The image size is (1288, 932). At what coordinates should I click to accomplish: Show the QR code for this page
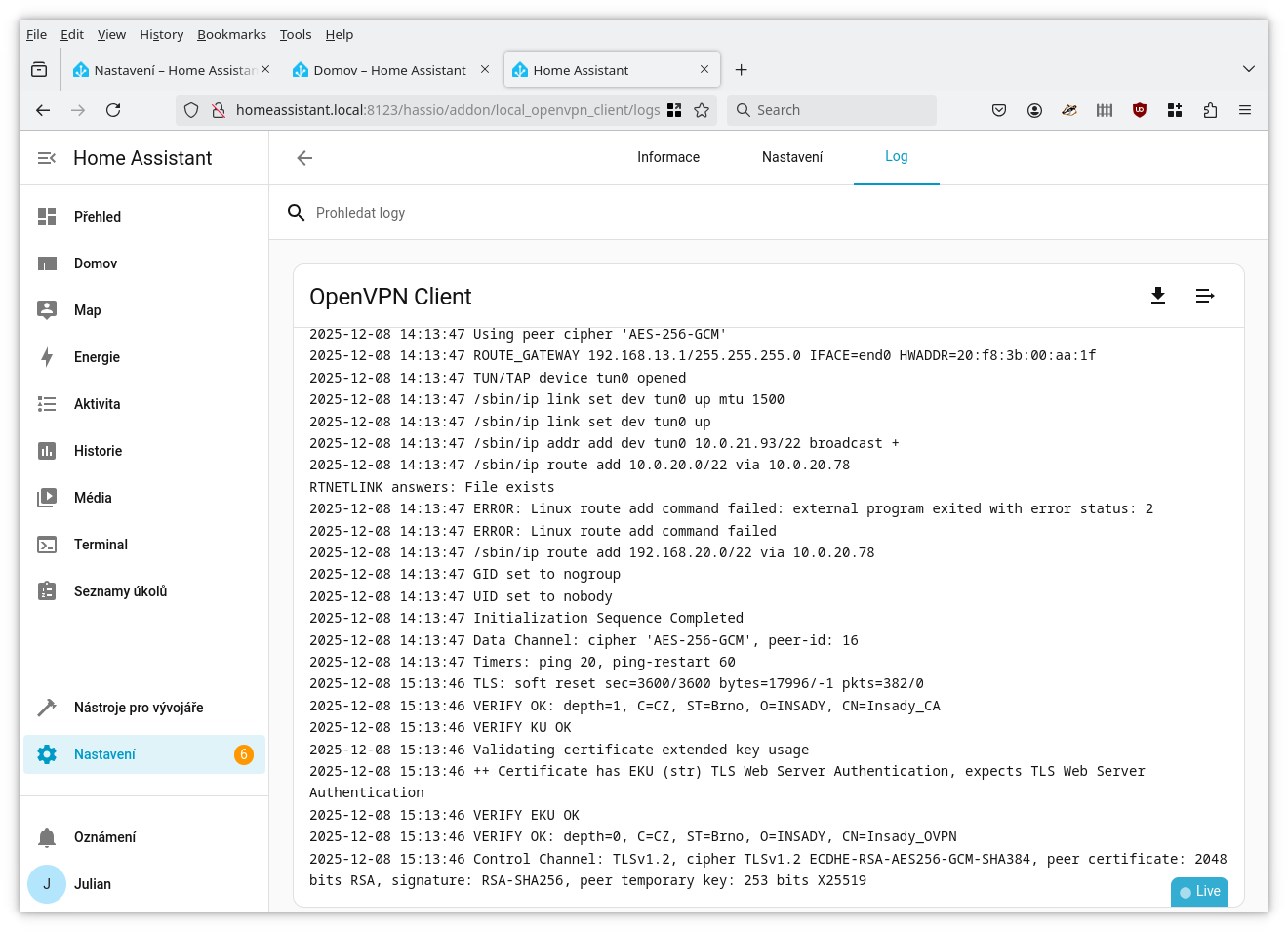pos(674,110)
